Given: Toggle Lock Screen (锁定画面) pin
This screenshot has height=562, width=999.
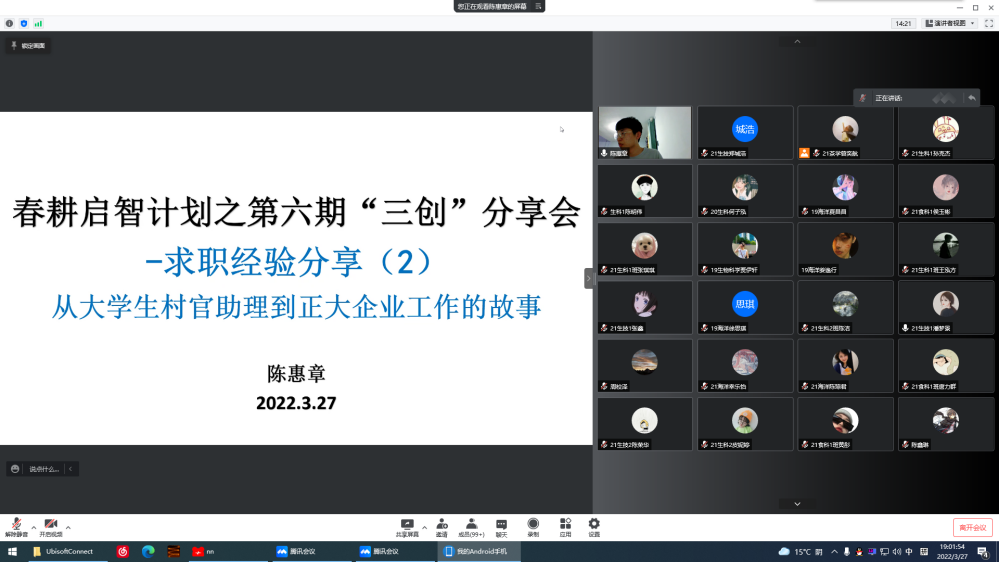Looking at the screenshot, I should click(28, 46).
